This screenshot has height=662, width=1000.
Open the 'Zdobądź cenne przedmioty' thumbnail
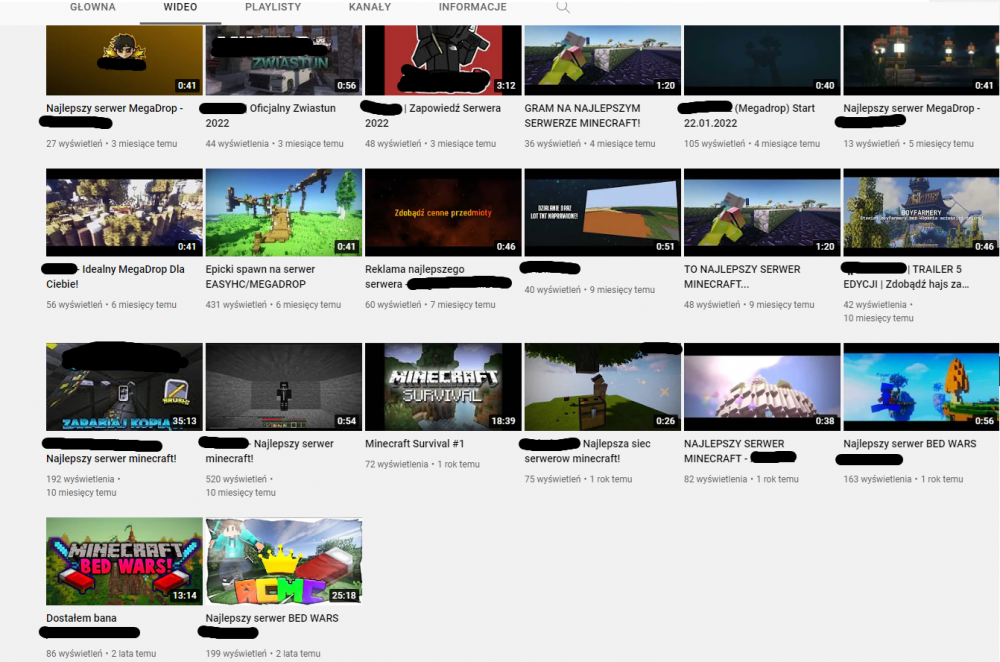coord(443,212)
